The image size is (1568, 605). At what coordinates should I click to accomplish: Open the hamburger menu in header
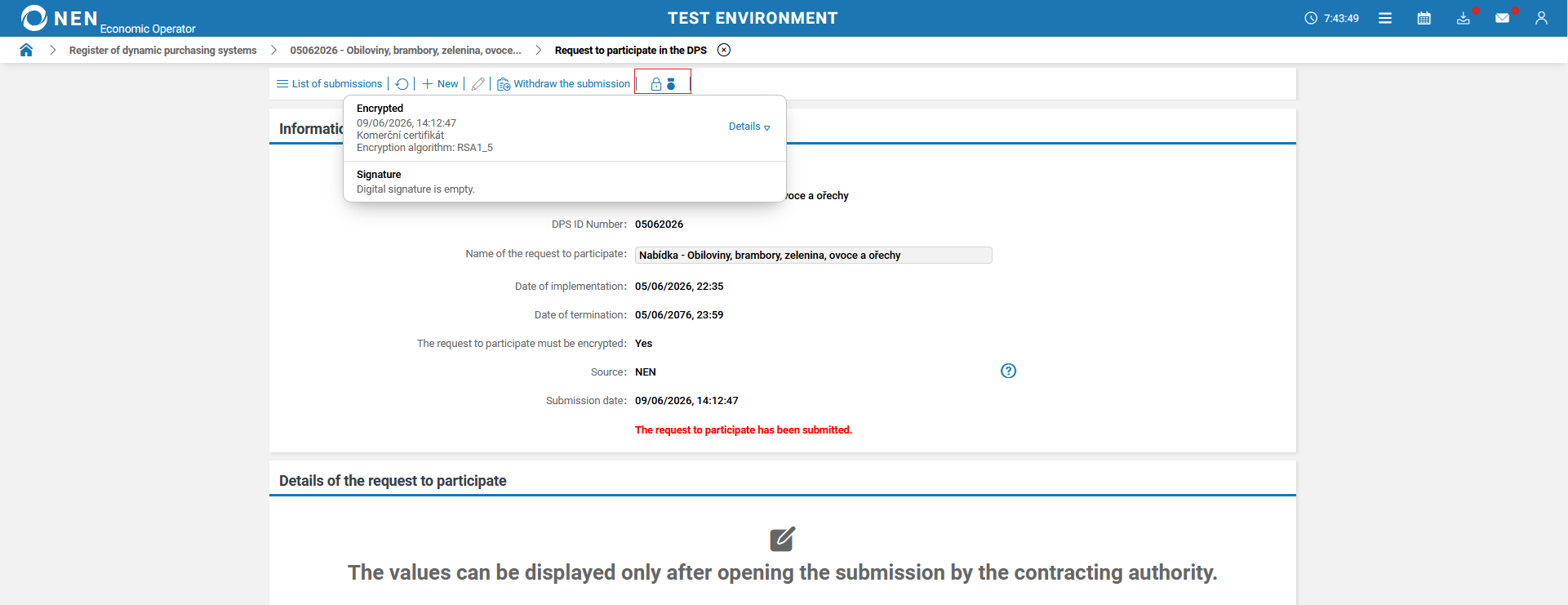1385,18
